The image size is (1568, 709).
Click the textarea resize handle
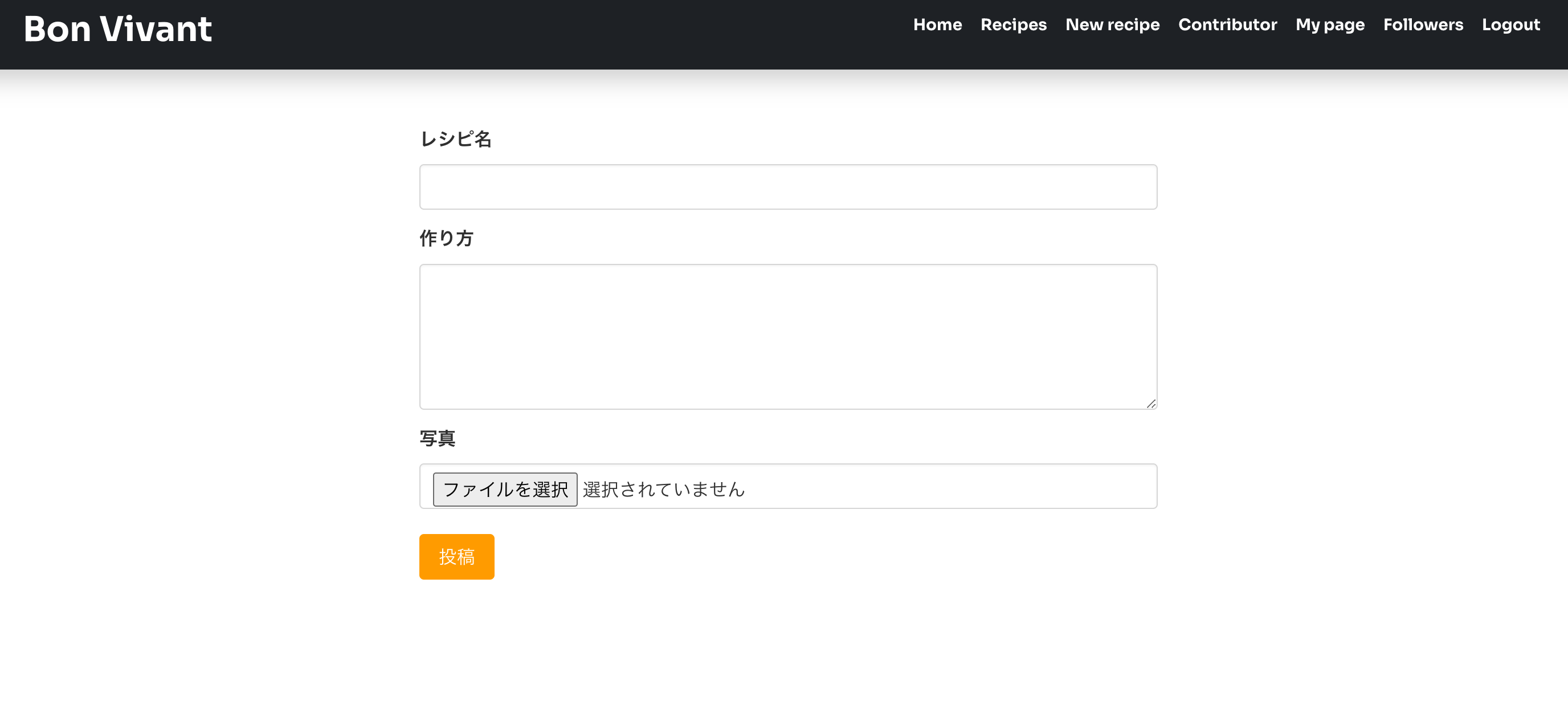[1152, 403]
